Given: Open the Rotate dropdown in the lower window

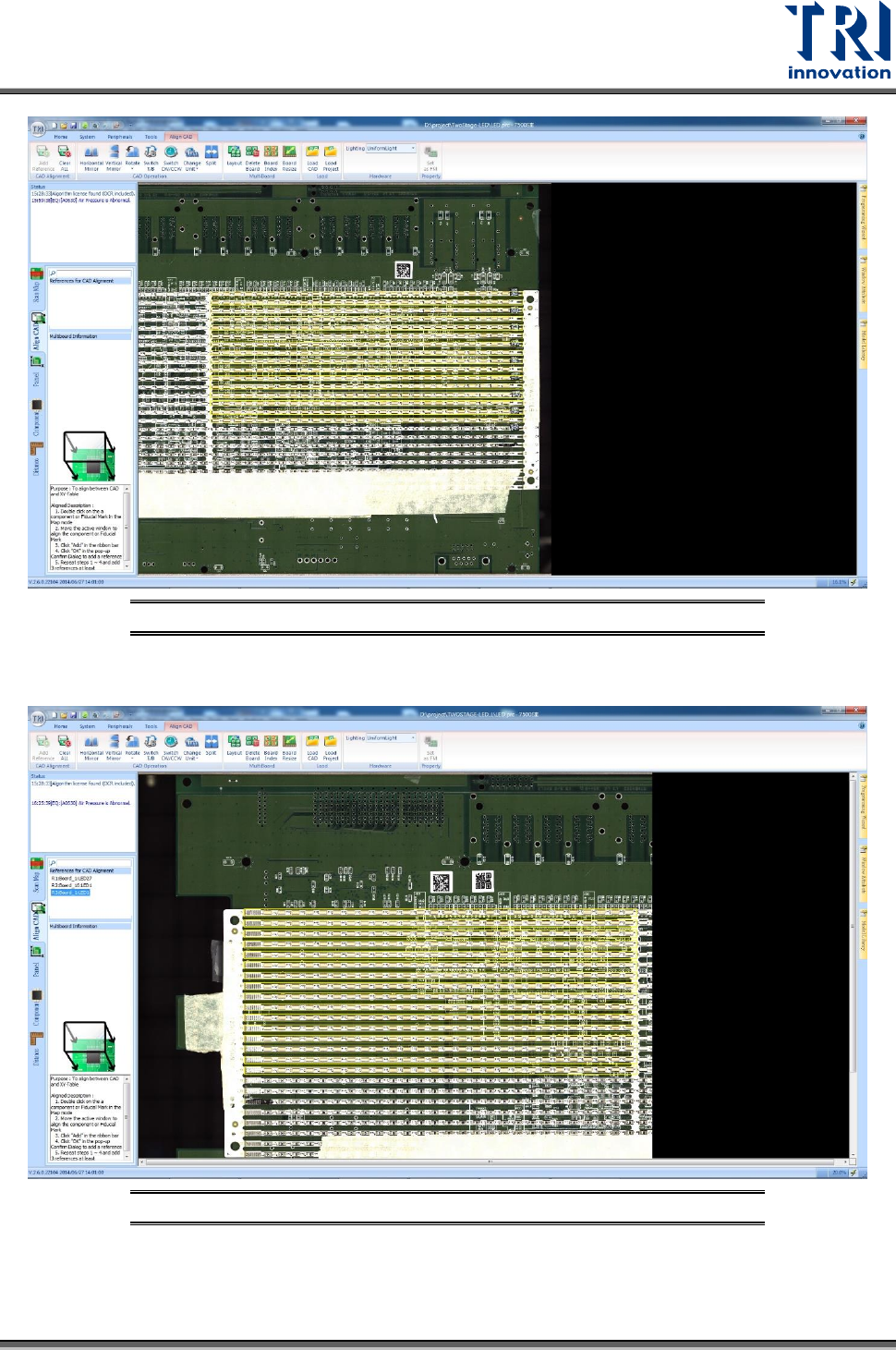Looking at the screenshot, I should coord(132,747).
